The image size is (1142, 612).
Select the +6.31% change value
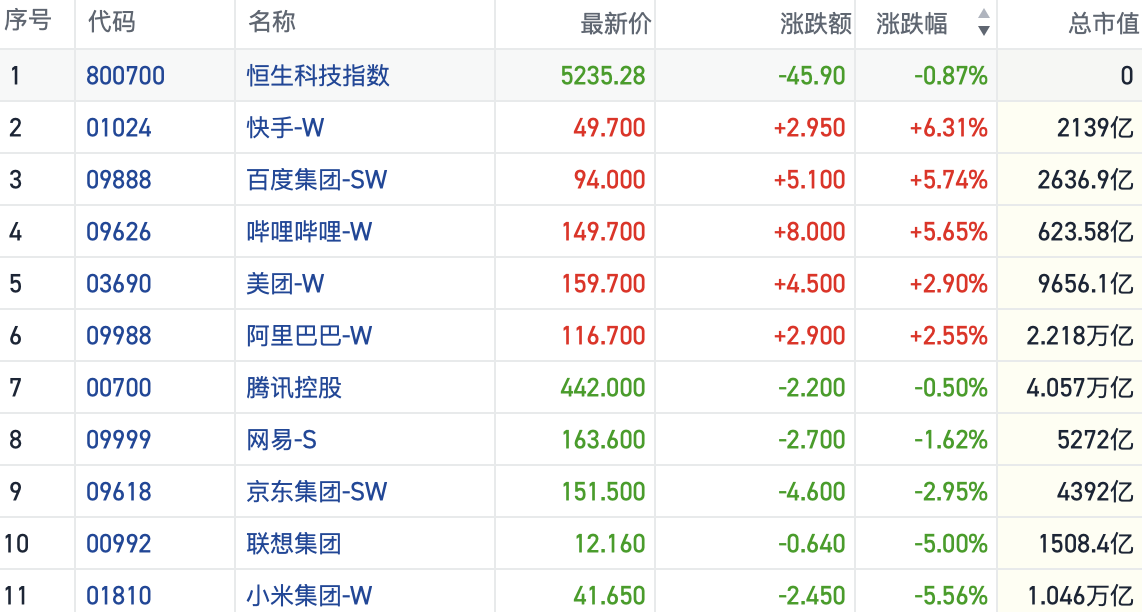949,128
